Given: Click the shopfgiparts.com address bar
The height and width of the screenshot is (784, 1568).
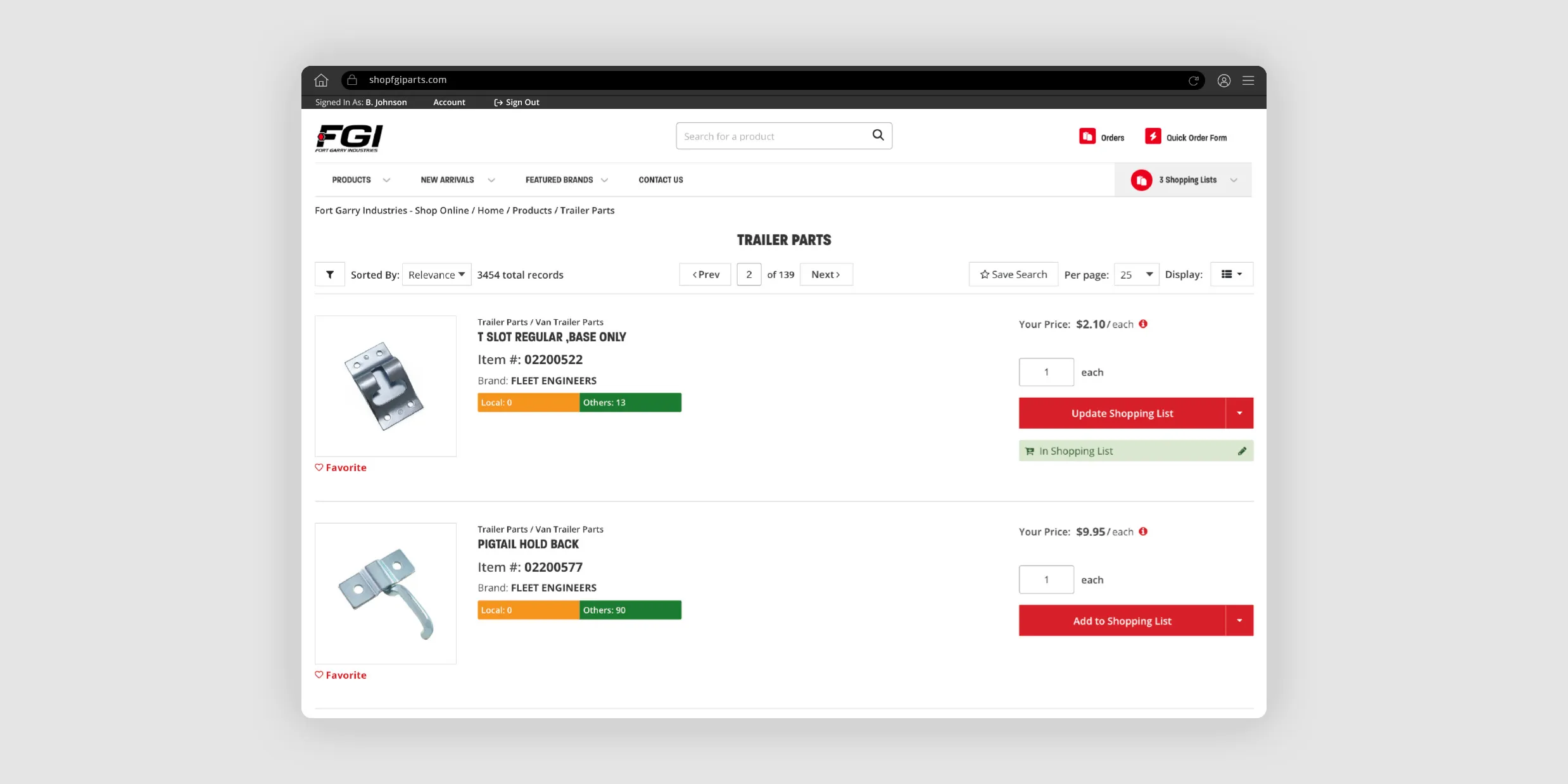Looking at the screenshot, I should coord(773,80).
